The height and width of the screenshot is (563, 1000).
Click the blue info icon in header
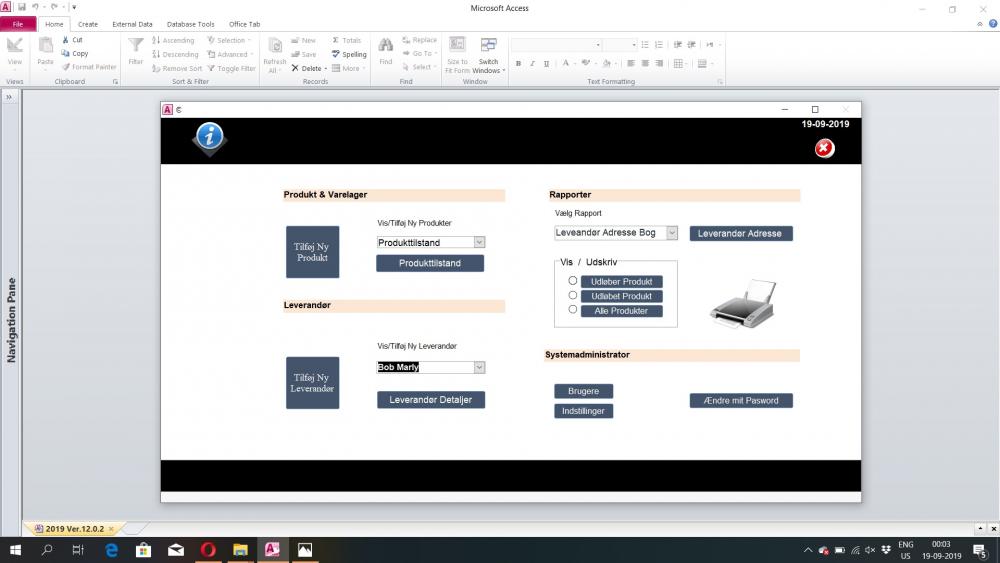[x=209, y=137]
